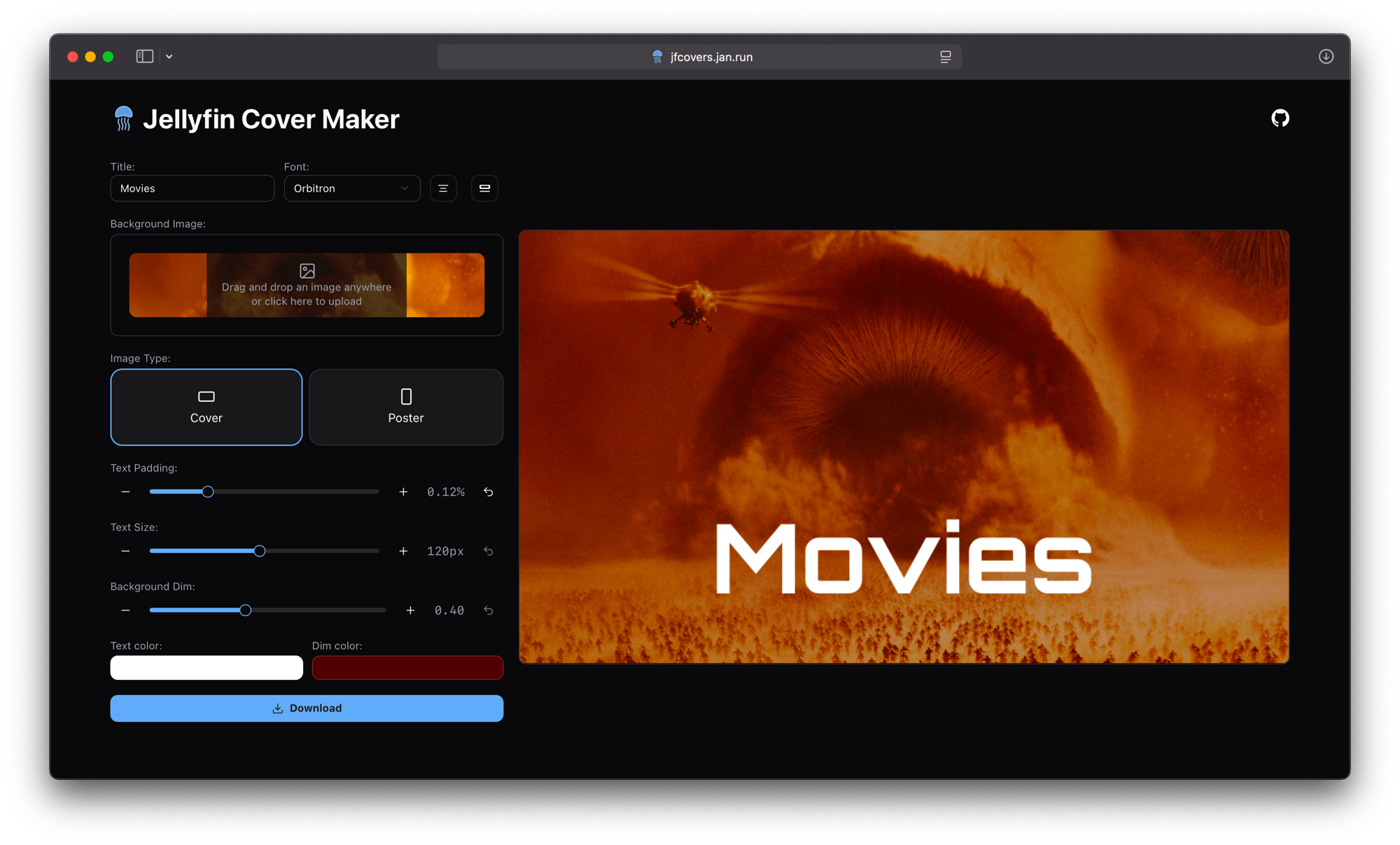Open the GitHub repository icon
This screenshot has width=1400, height=845.
1280,118
